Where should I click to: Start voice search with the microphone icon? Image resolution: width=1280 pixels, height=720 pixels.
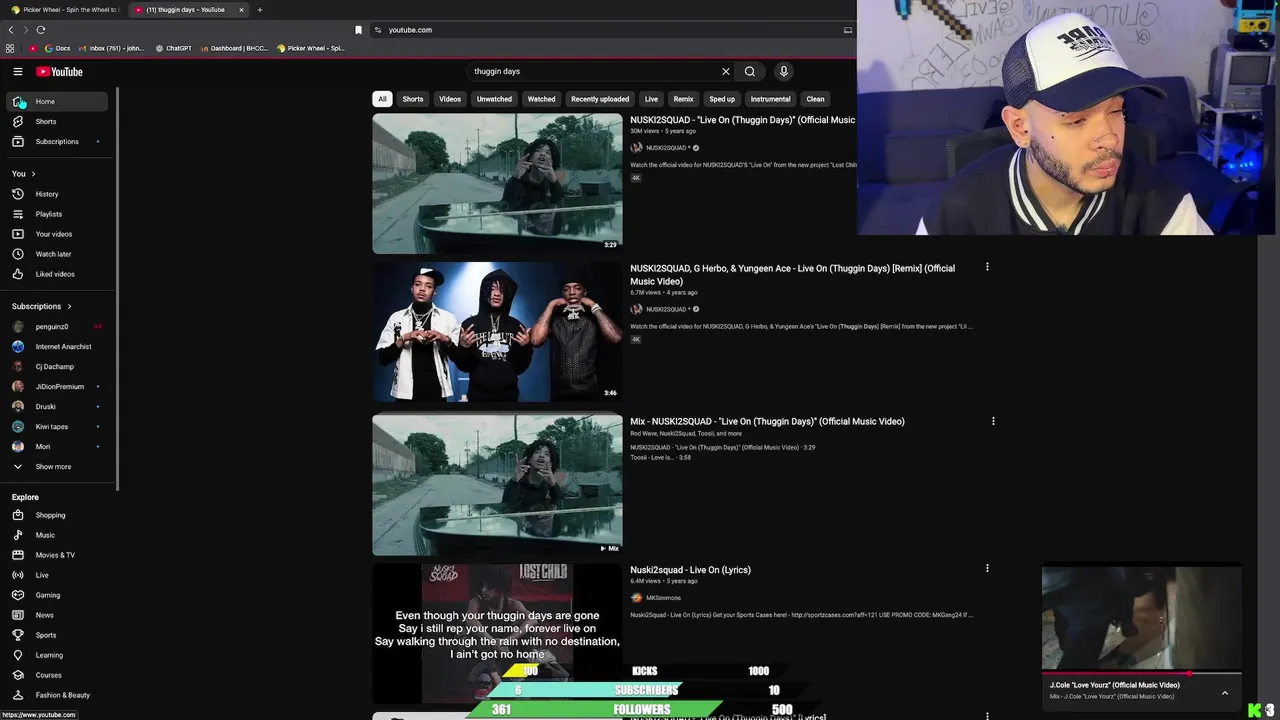[784, 72]
